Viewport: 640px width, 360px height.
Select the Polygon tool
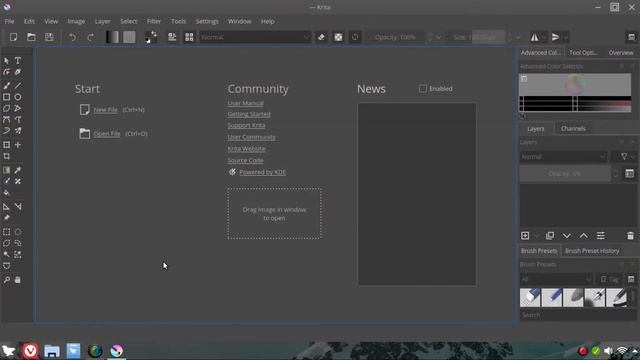point(7,109)
